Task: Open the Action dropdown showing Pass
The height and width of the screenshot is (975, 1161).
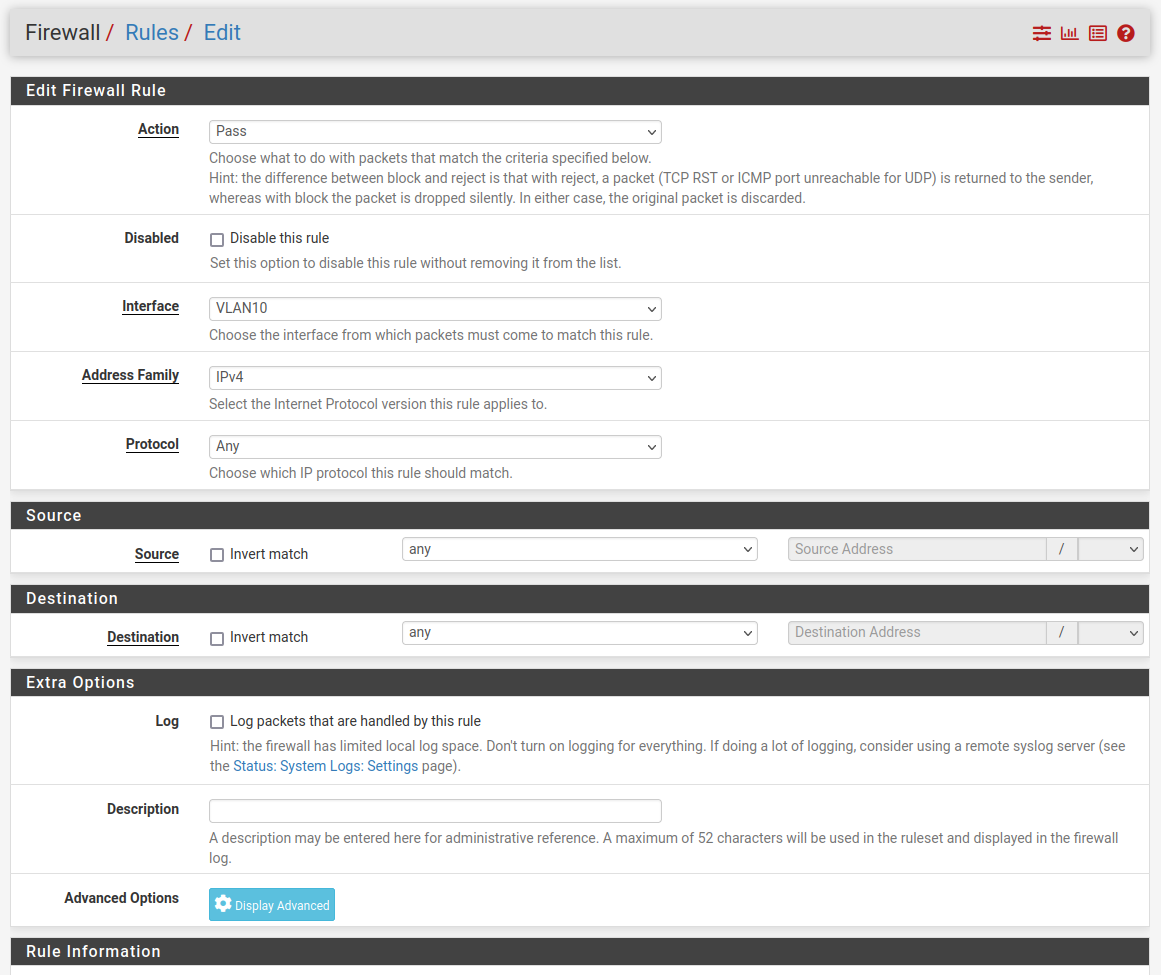Action: (x=435, y=132)
